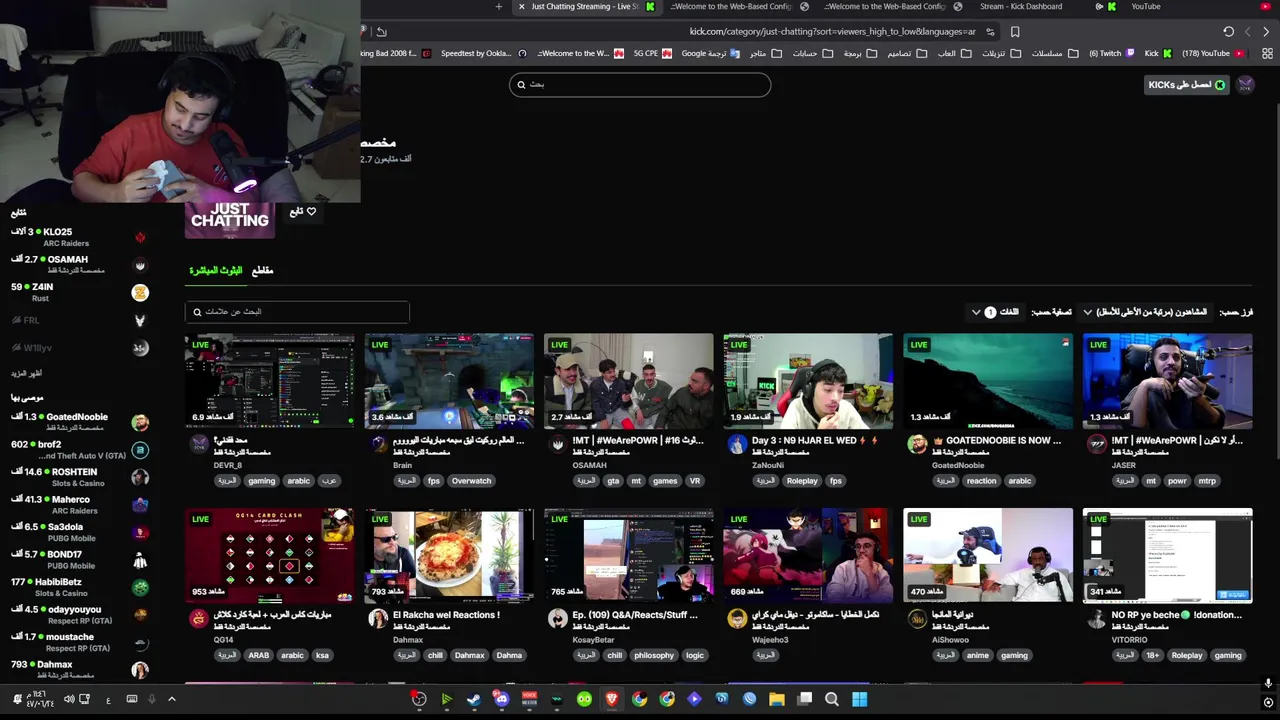Click the 'Roleplay' tag under ZaNouNi
The width and height of the screenshot is (1280, 720).
[802, 481]
